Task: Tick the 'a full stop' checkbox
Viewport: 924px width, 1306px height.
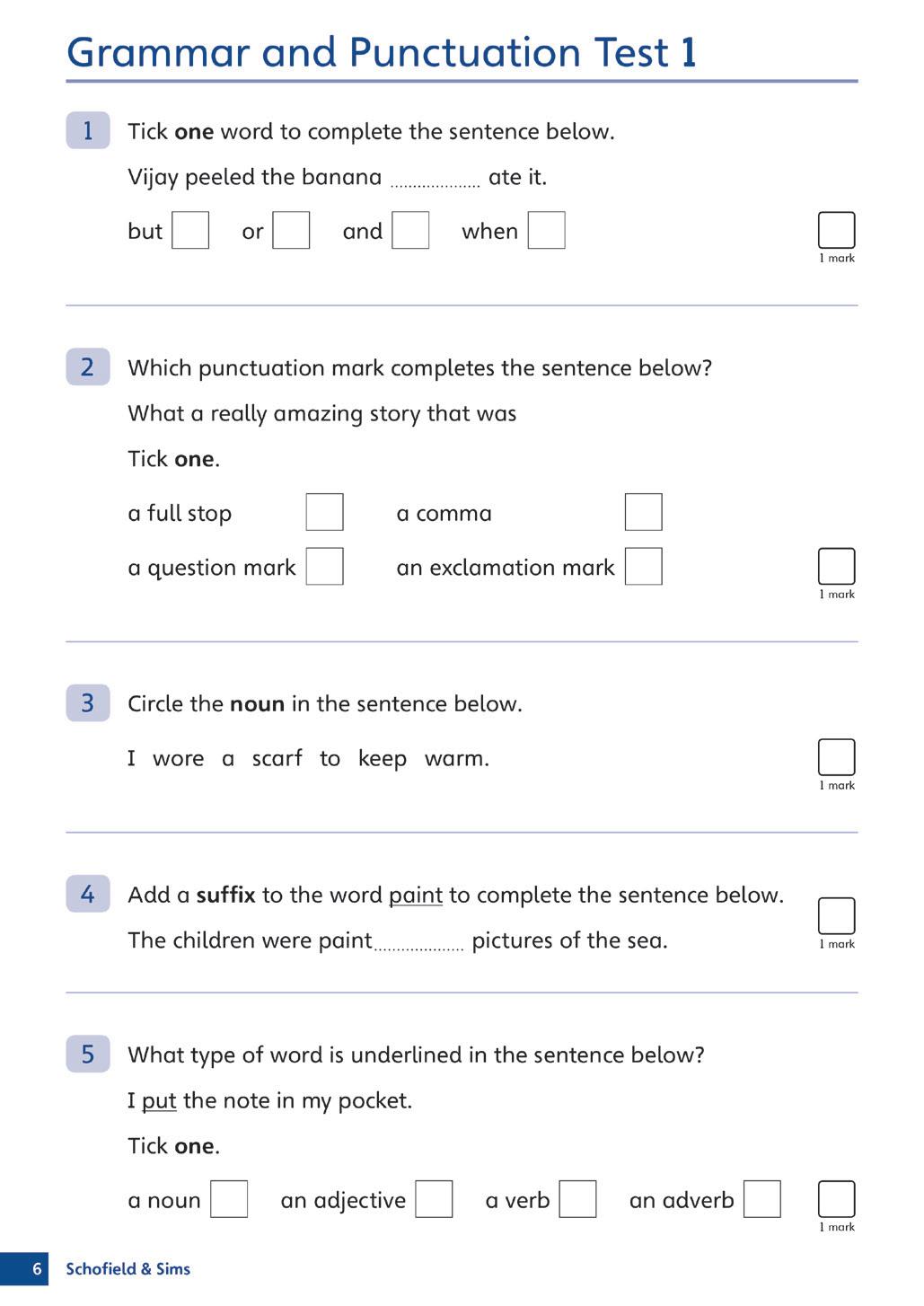Action: [325, 512]
